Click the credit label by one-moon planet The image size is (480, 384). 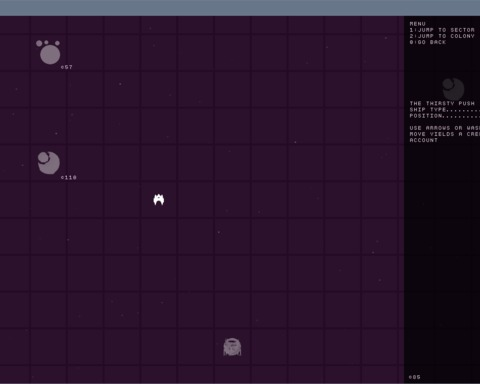(69, 177)
